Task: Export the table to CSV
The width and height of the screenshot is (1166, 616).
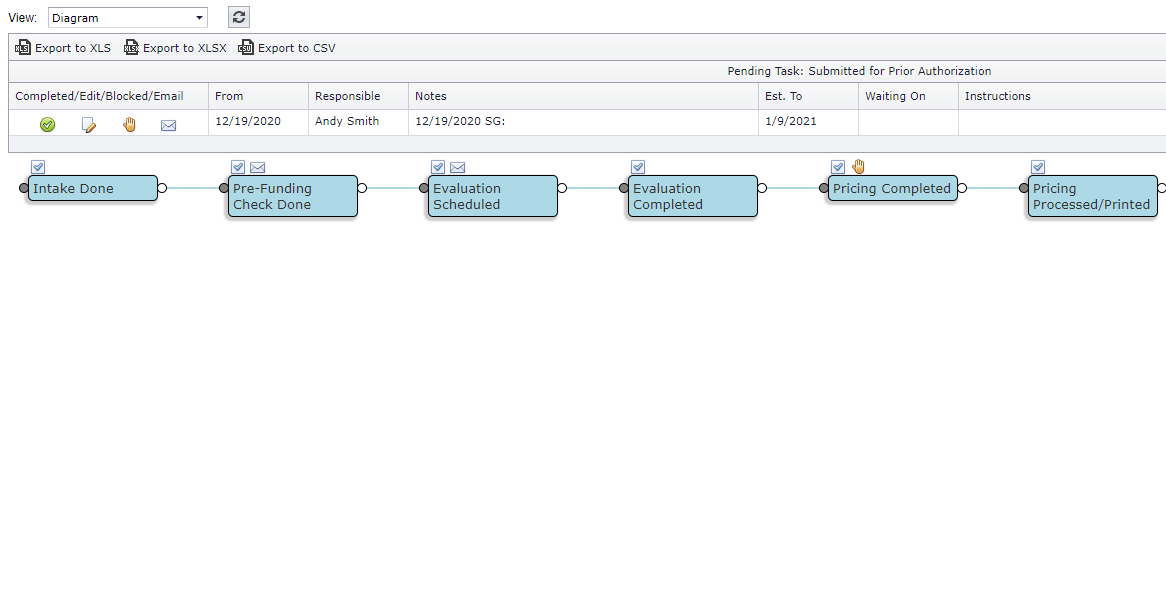Action: [x=287, y=48]
